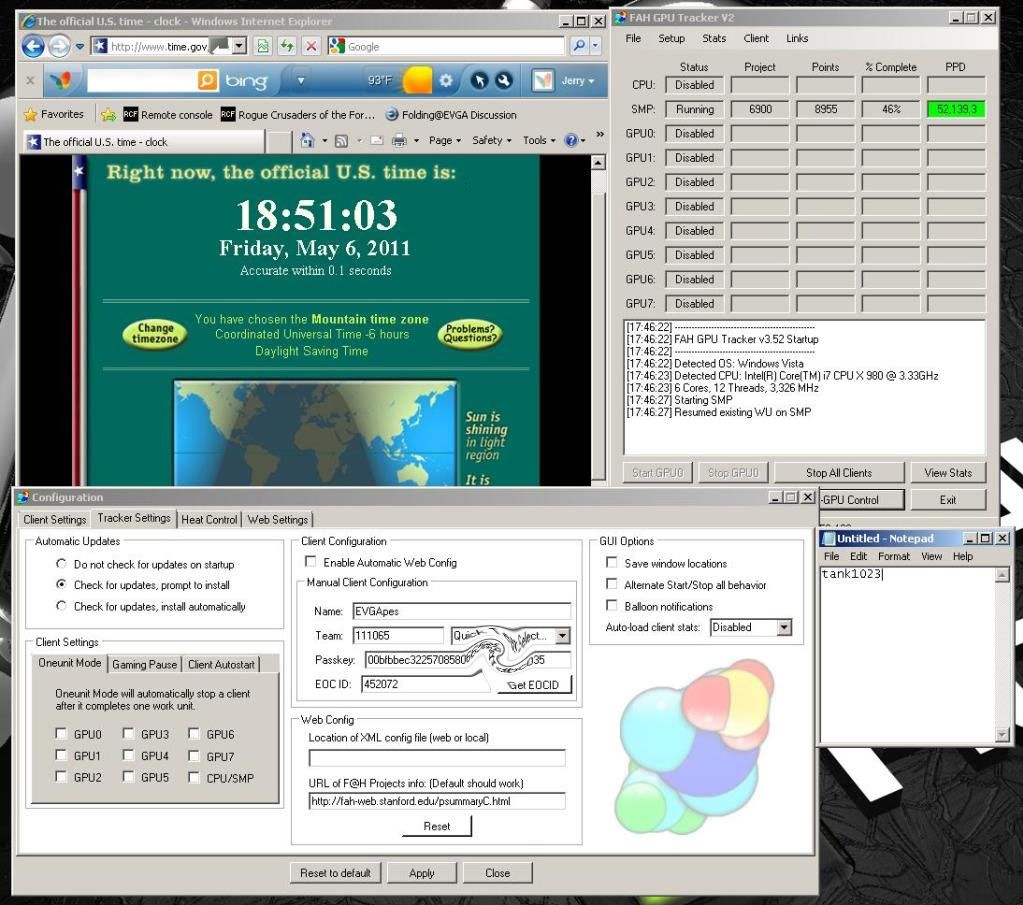Click the Stop All Clients button
Viewport: 1023px width, 905px height.
point(838,473)
